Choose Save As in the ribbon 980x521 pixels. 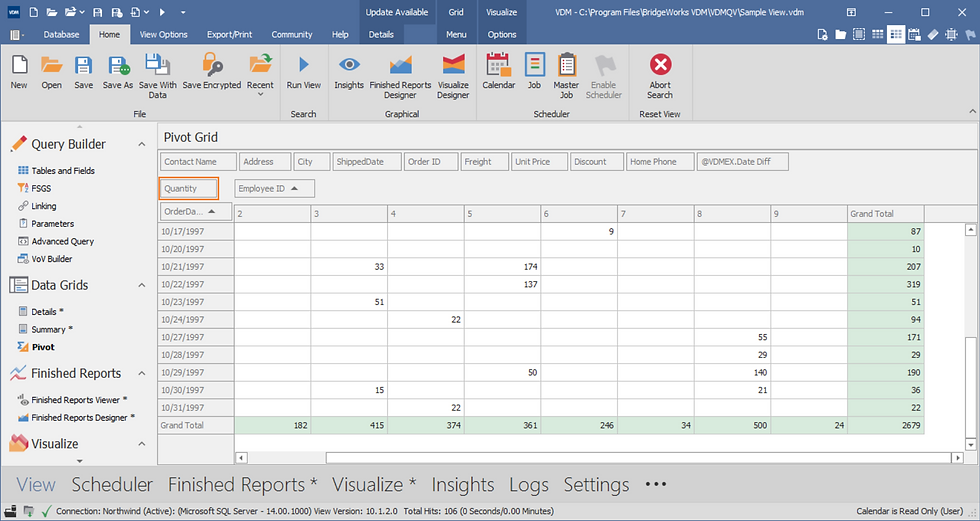pos(118,72)
